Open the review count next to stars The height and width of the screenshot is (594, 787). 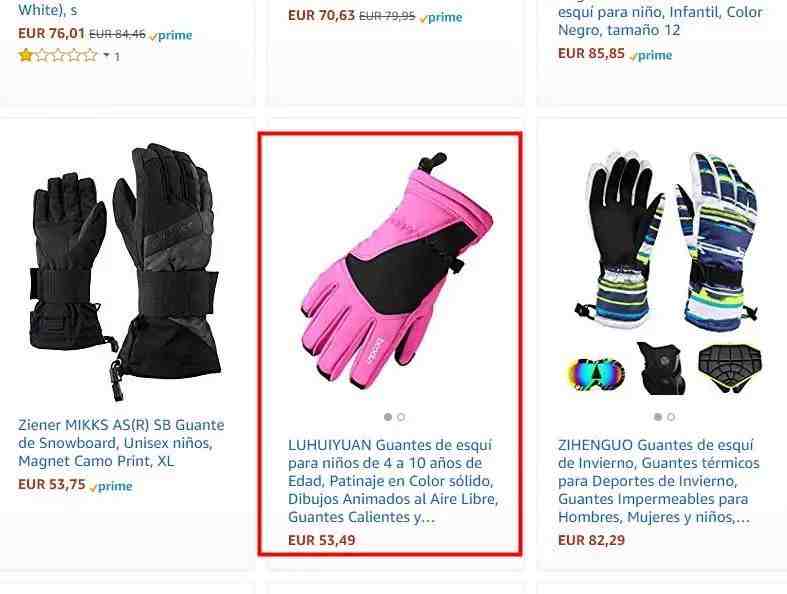pyautogui.click(x=117, y=56)
